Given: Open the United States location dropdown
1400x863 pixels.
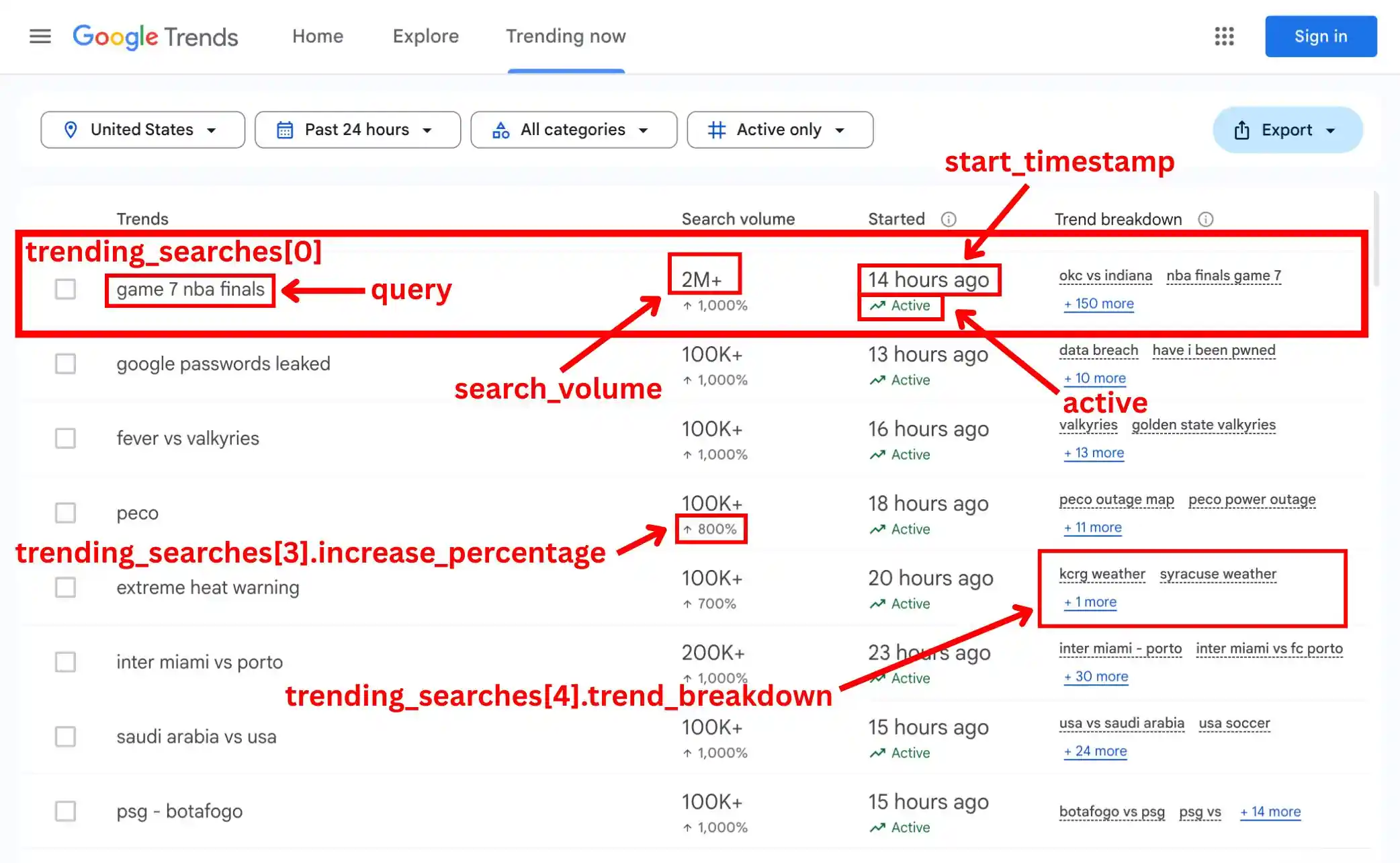Looking at the screenshot, I should point(142,130).
